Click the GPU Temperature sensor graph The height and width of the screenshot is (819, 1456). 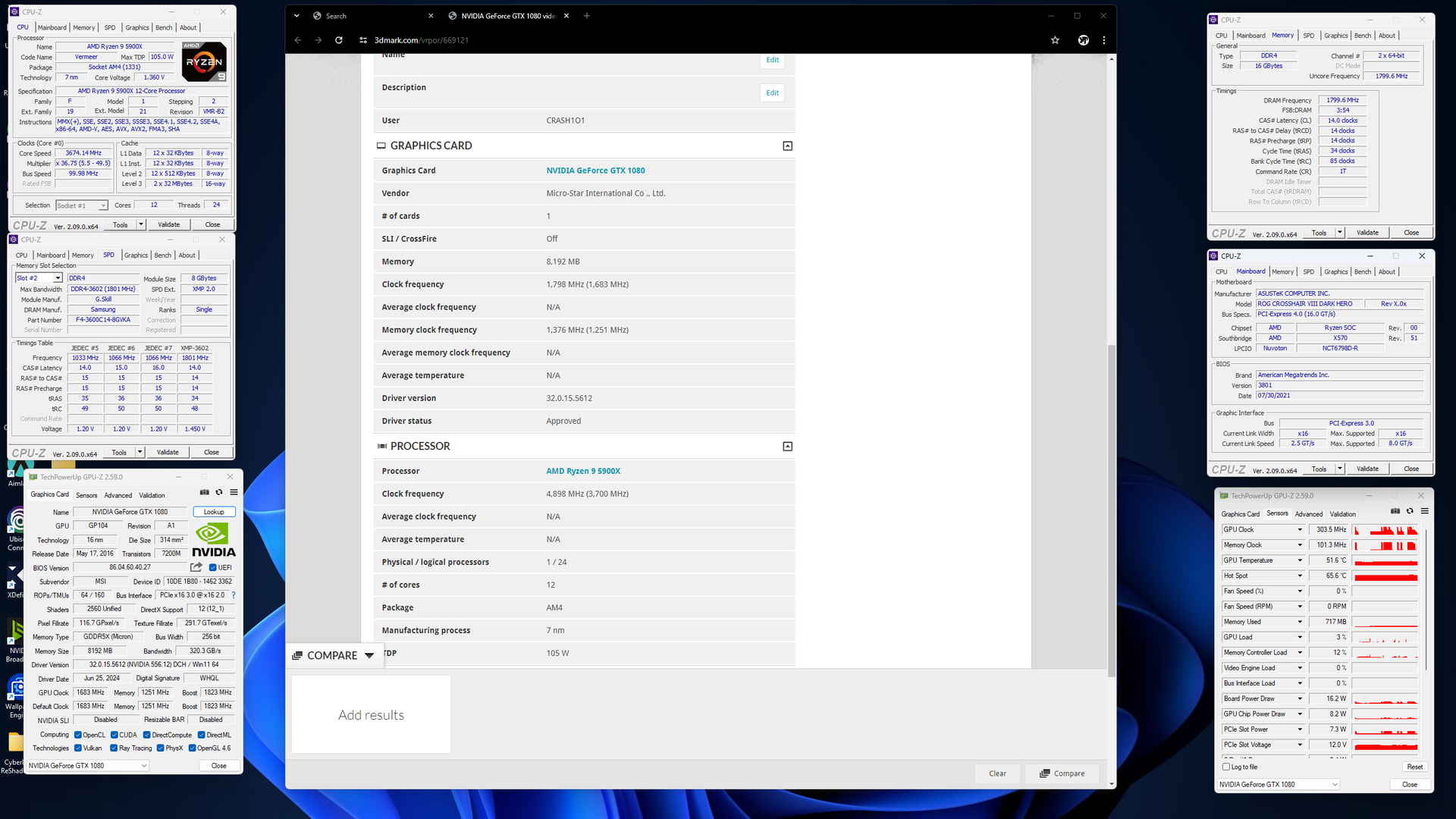coord(1385,560)
